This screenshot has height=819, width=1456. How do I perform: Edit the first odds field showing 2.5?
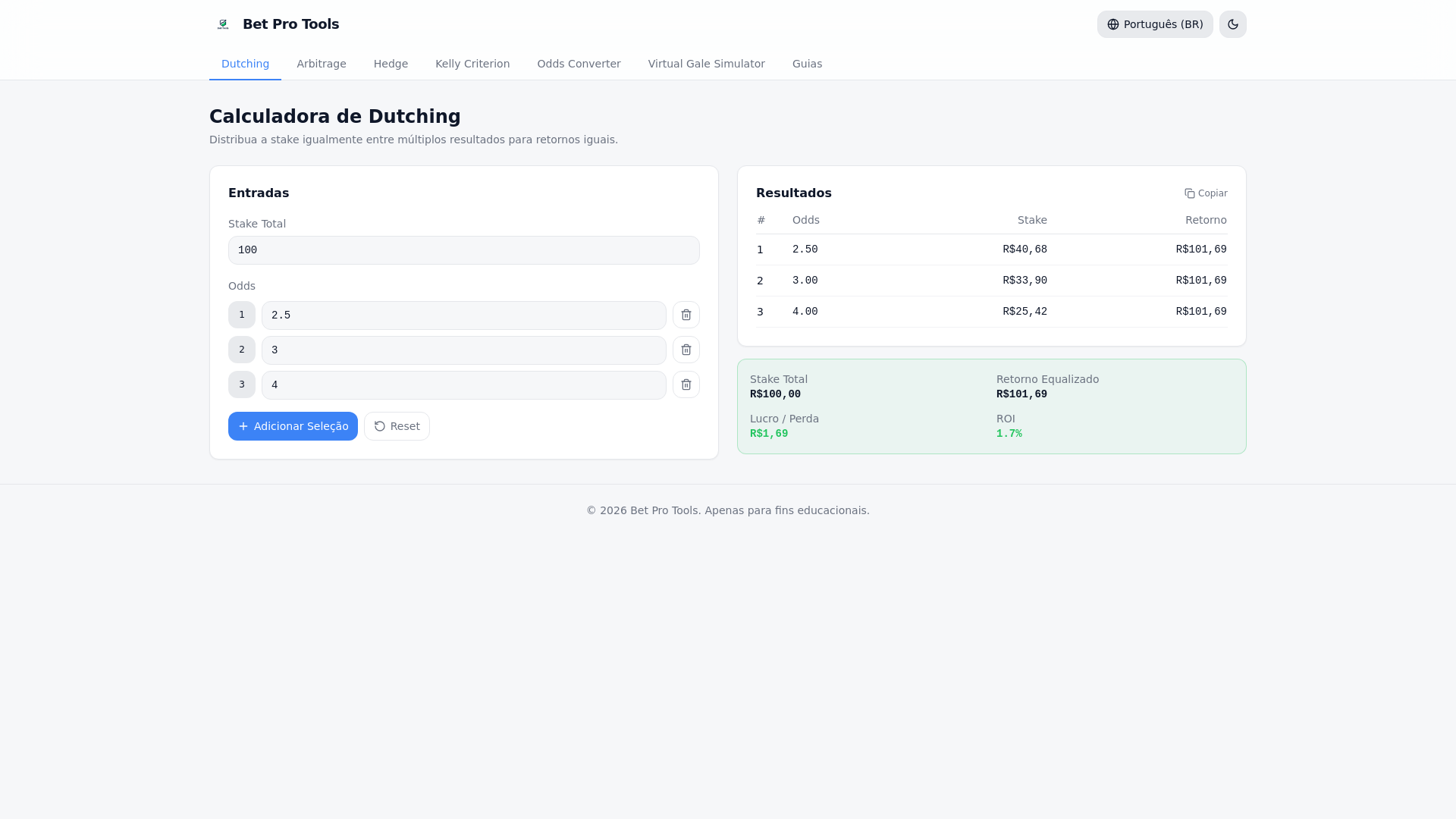tap(464, 315)
